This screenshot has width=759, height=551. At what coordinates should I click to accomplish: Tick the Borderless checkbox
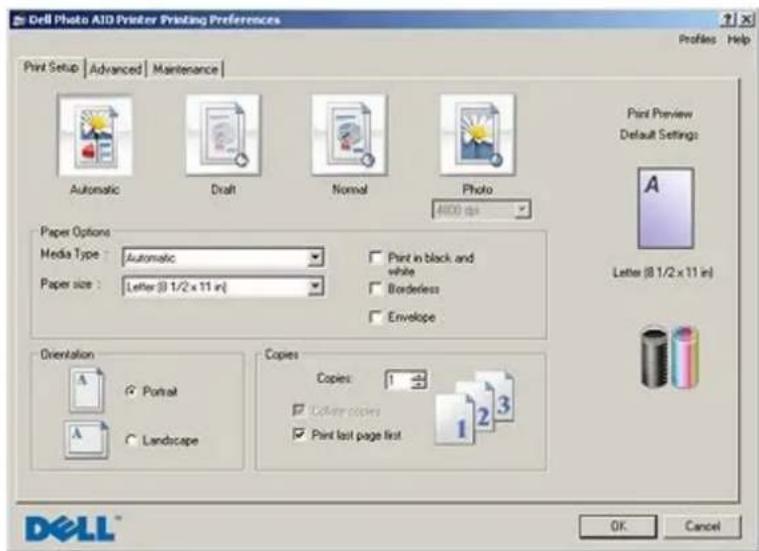click(375, 289)
